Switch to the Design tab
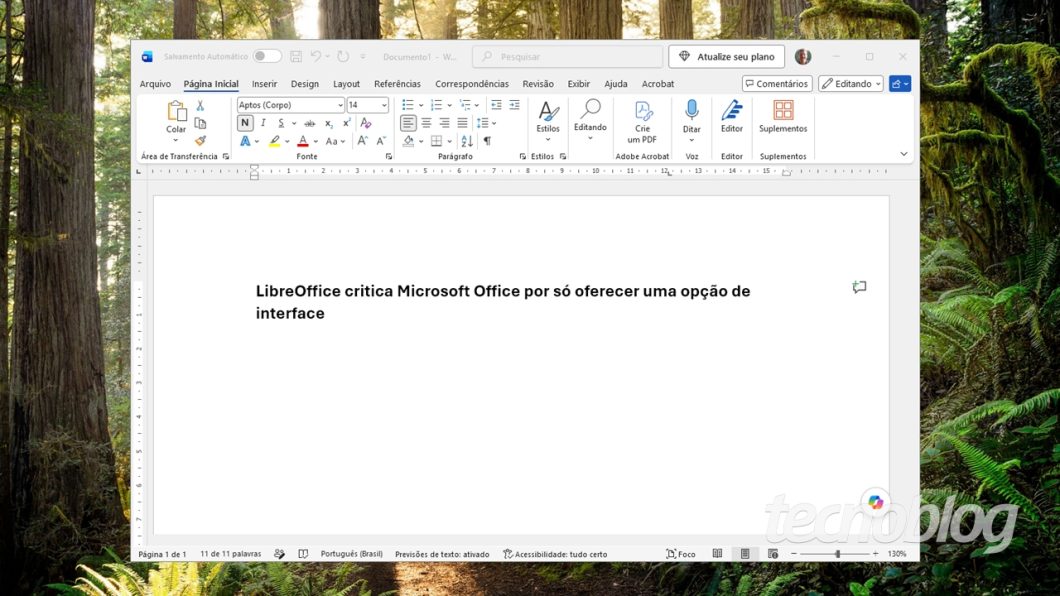This screenshot has height=596, width=1060. (305, 84)
